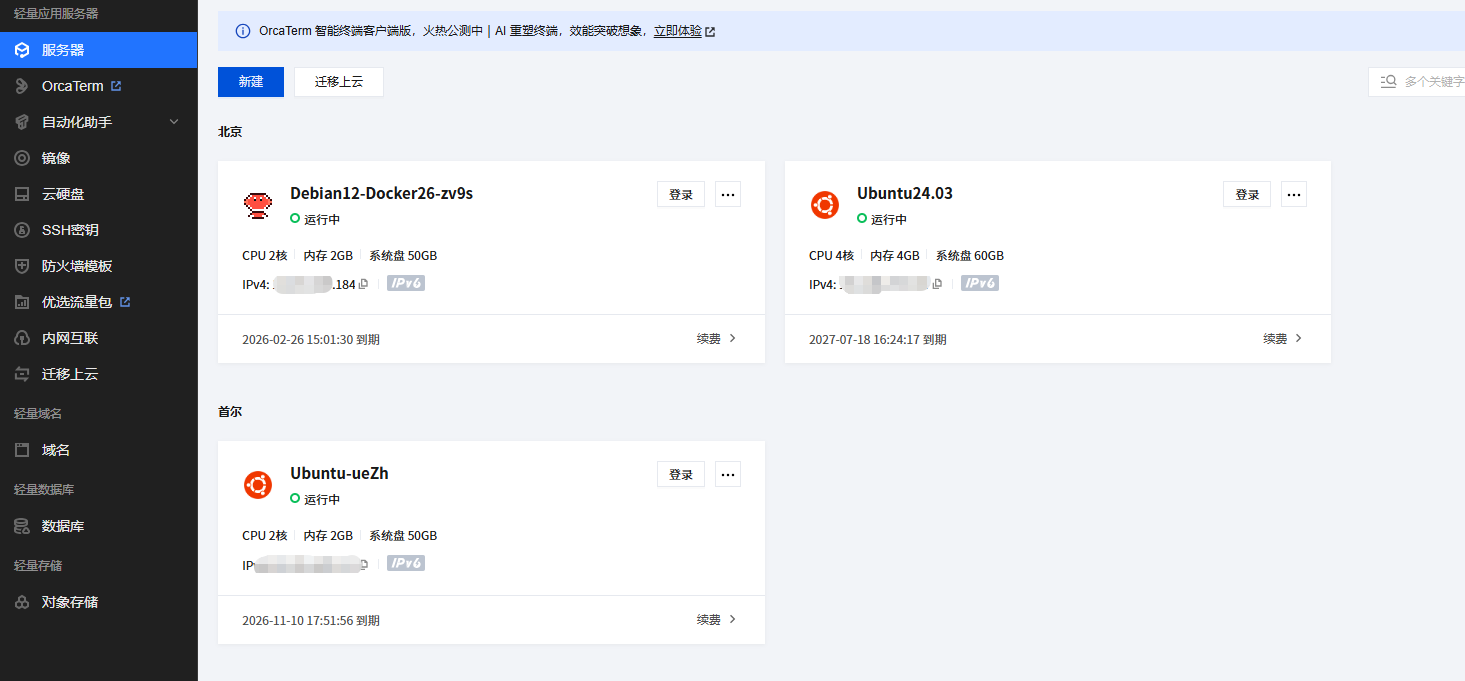Screen dimensions: 1465x681
Task: Click the banner info icon
Action: [243, 31]
